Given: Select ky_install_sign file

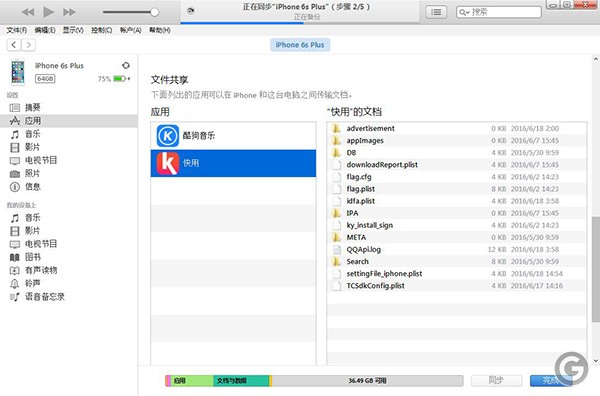Looking at the screenshot, I should pyautogui.click(x=457, y=225).
